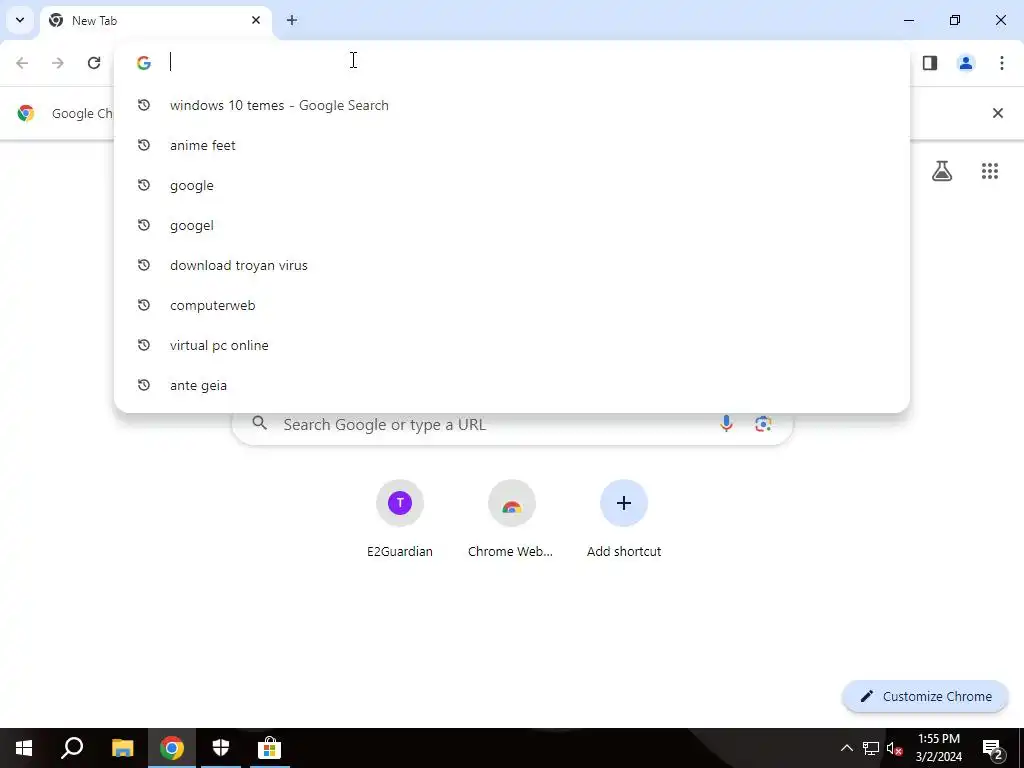Click the Search Google or type a URL box
1024x768 pixels.
click(513, 424)
